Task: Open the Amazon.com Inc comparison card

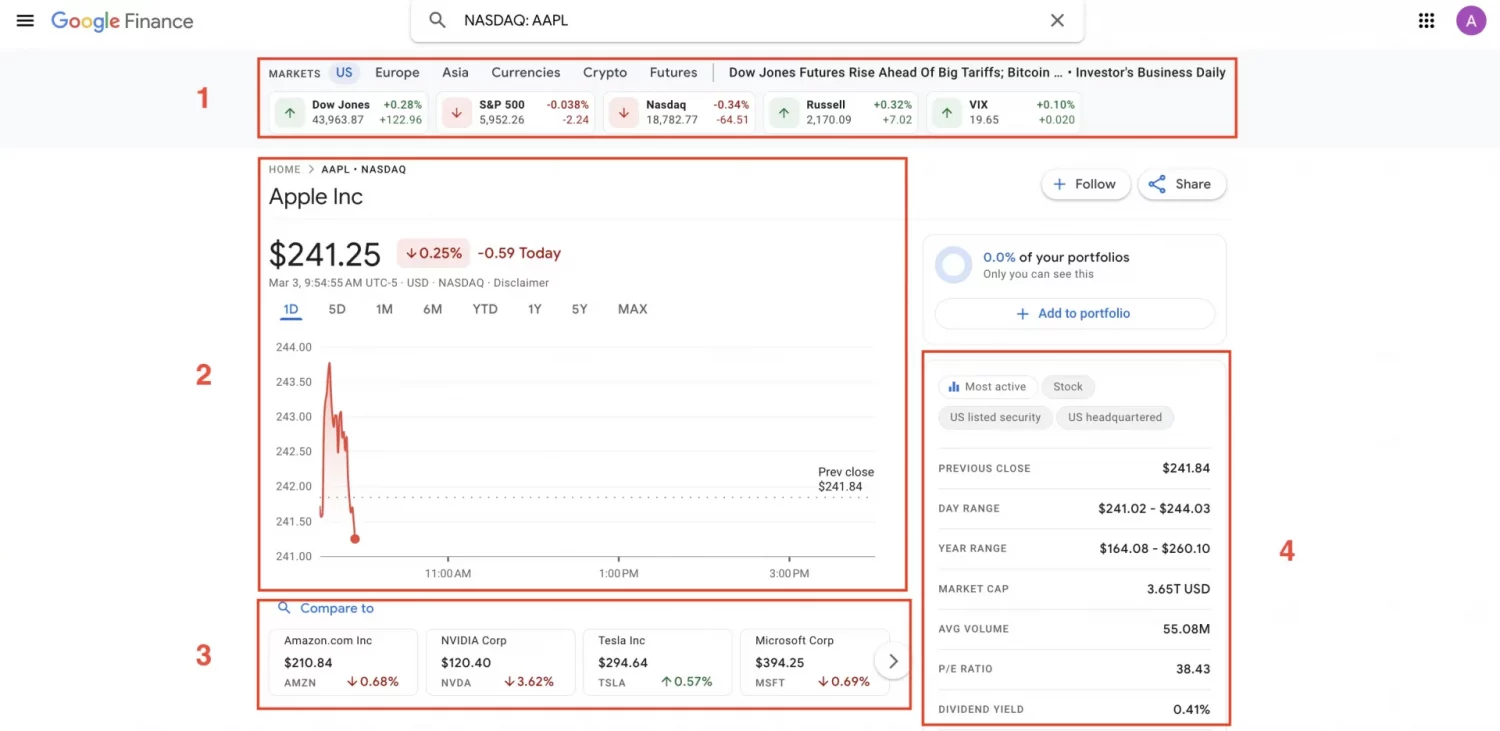Action: click(x=344, y=661)
